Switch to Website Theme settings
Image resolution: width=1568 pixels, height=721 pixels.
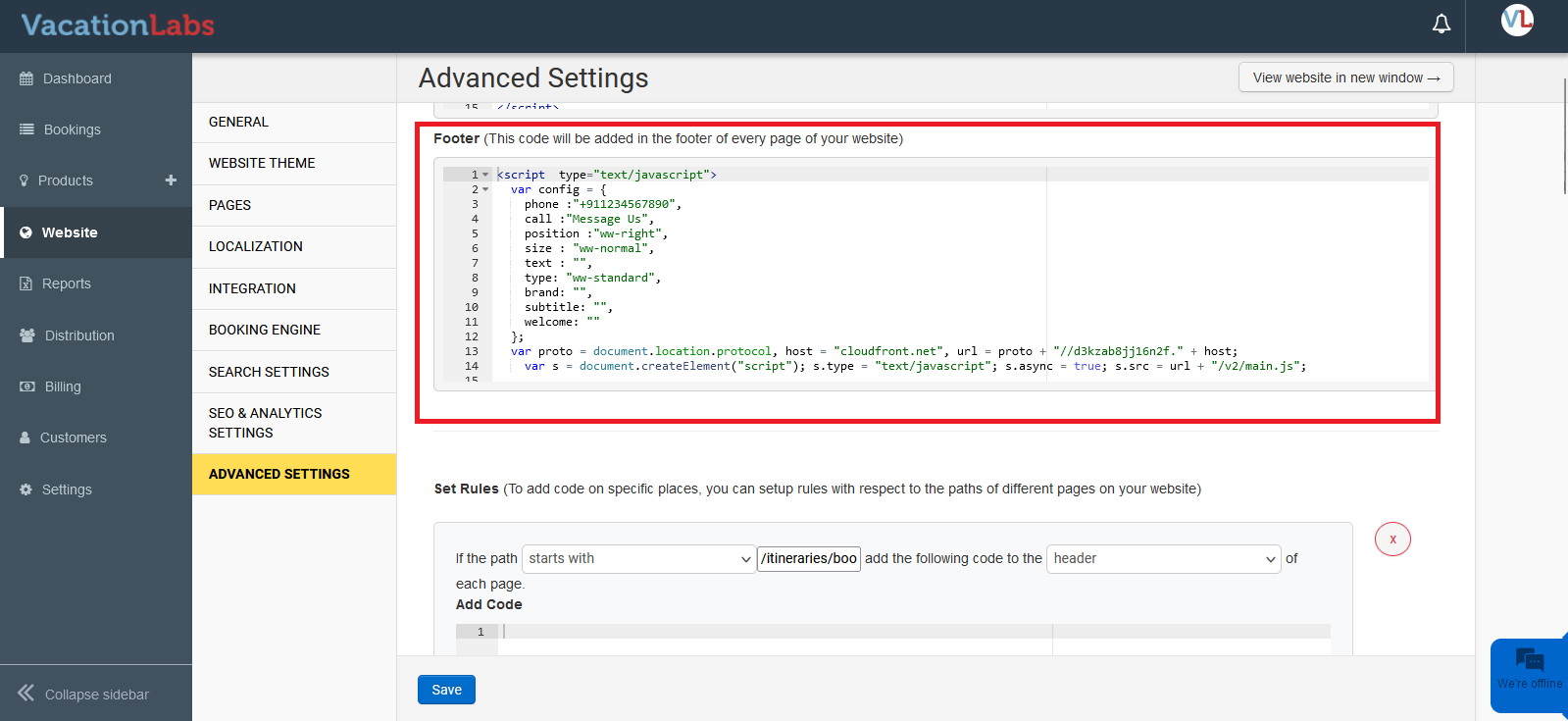[x=262, y=163]
